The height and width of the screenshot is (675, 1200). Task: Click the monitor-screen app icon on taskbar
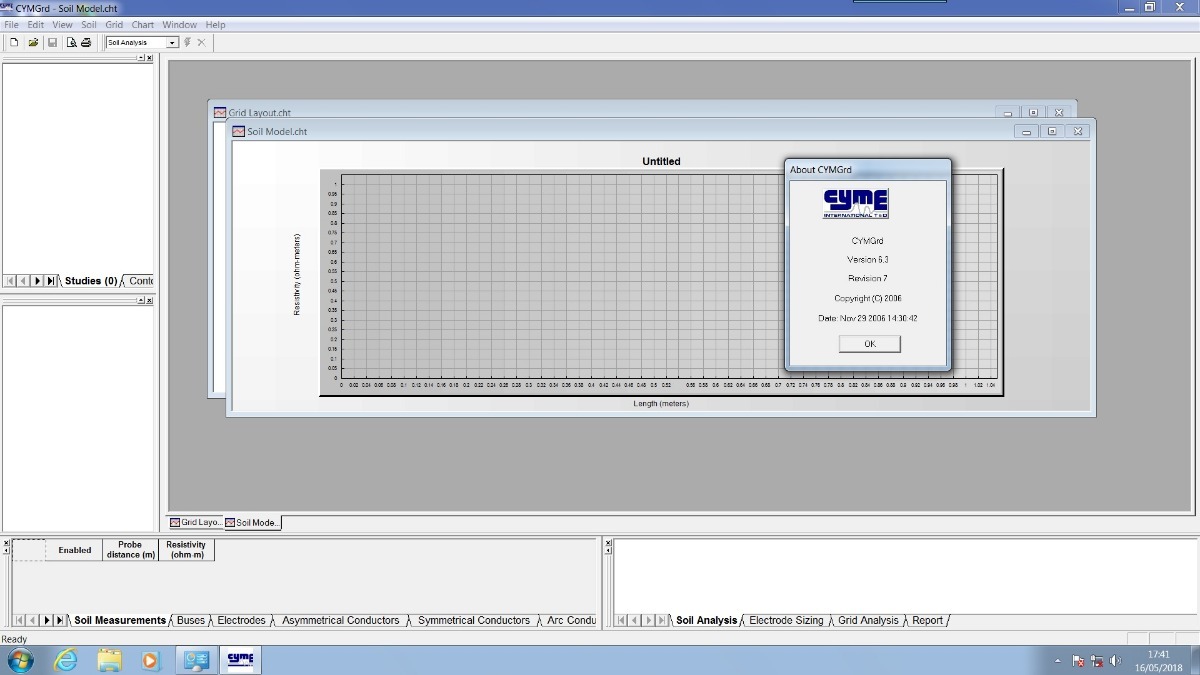(x=197, y=660)
